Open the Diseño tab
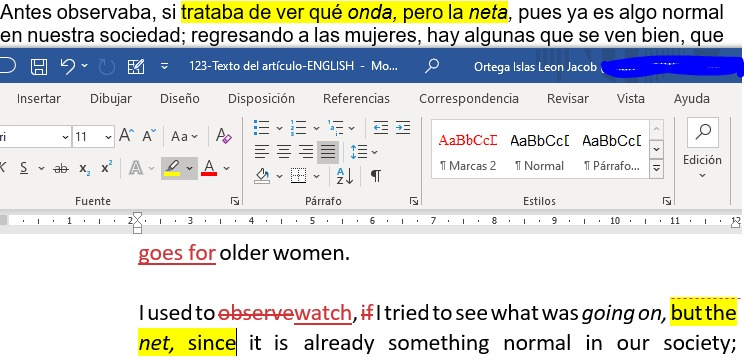This screenshot has width=744, height=362. tap(179, 99)
